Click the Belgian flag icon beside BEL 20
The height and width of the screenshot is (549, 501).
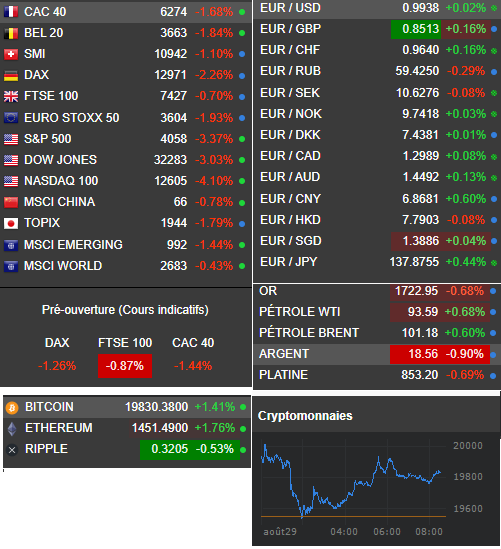tap(11, 33)
